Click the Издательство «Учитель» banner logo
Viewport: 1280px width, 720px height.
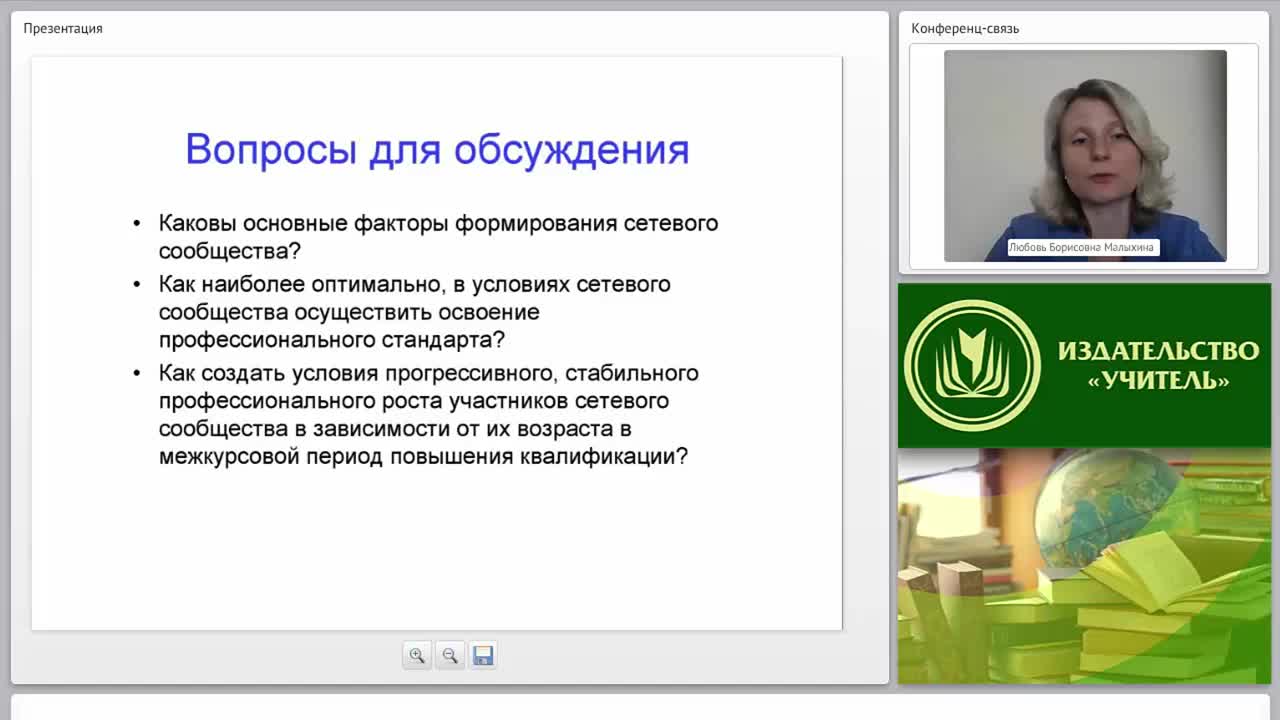coord(972,365)
